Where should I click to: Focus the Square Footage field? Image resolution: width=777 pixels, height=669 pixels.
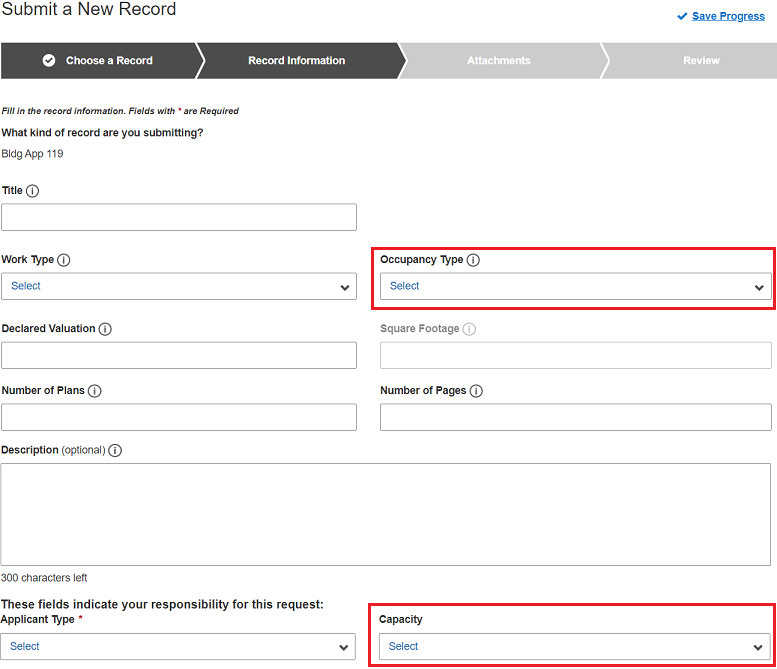coord(576,355)
